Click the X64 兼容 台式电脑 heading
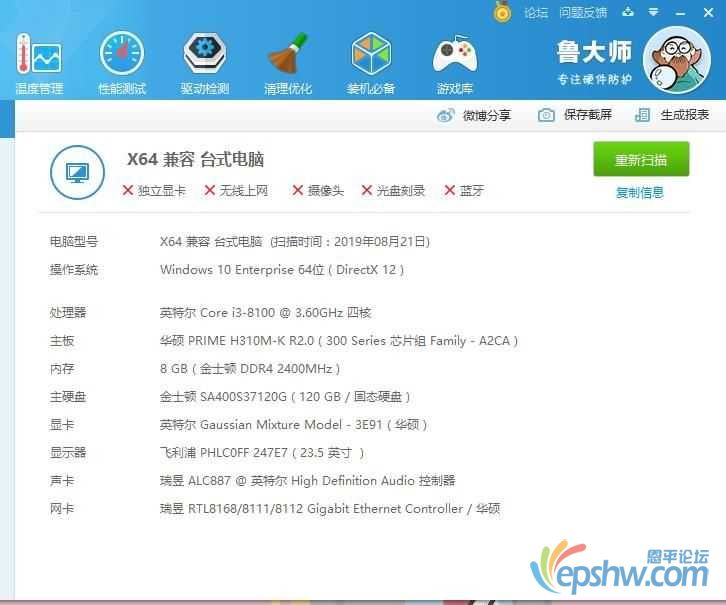 [x=196, y=159]
